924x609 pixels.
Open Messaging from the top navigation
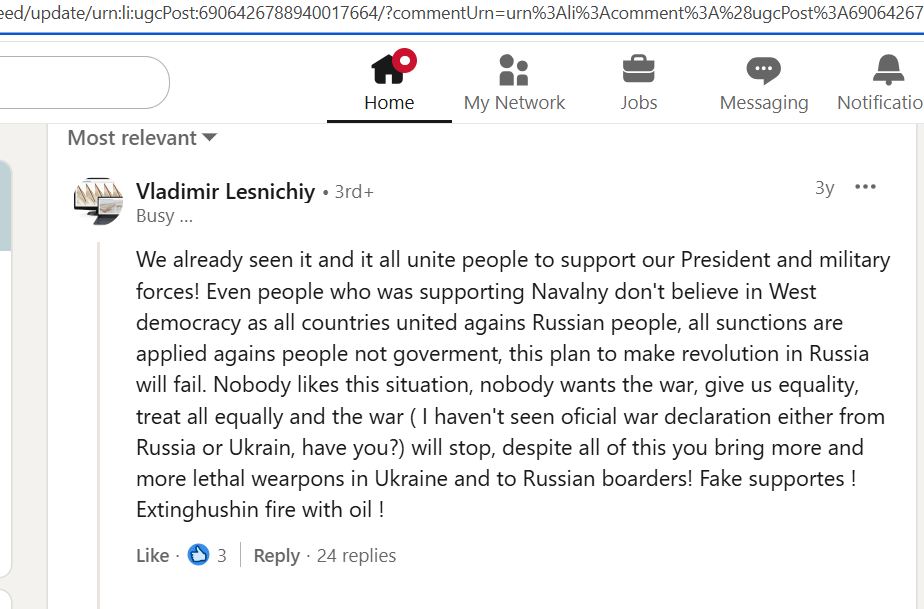(763, 70)
